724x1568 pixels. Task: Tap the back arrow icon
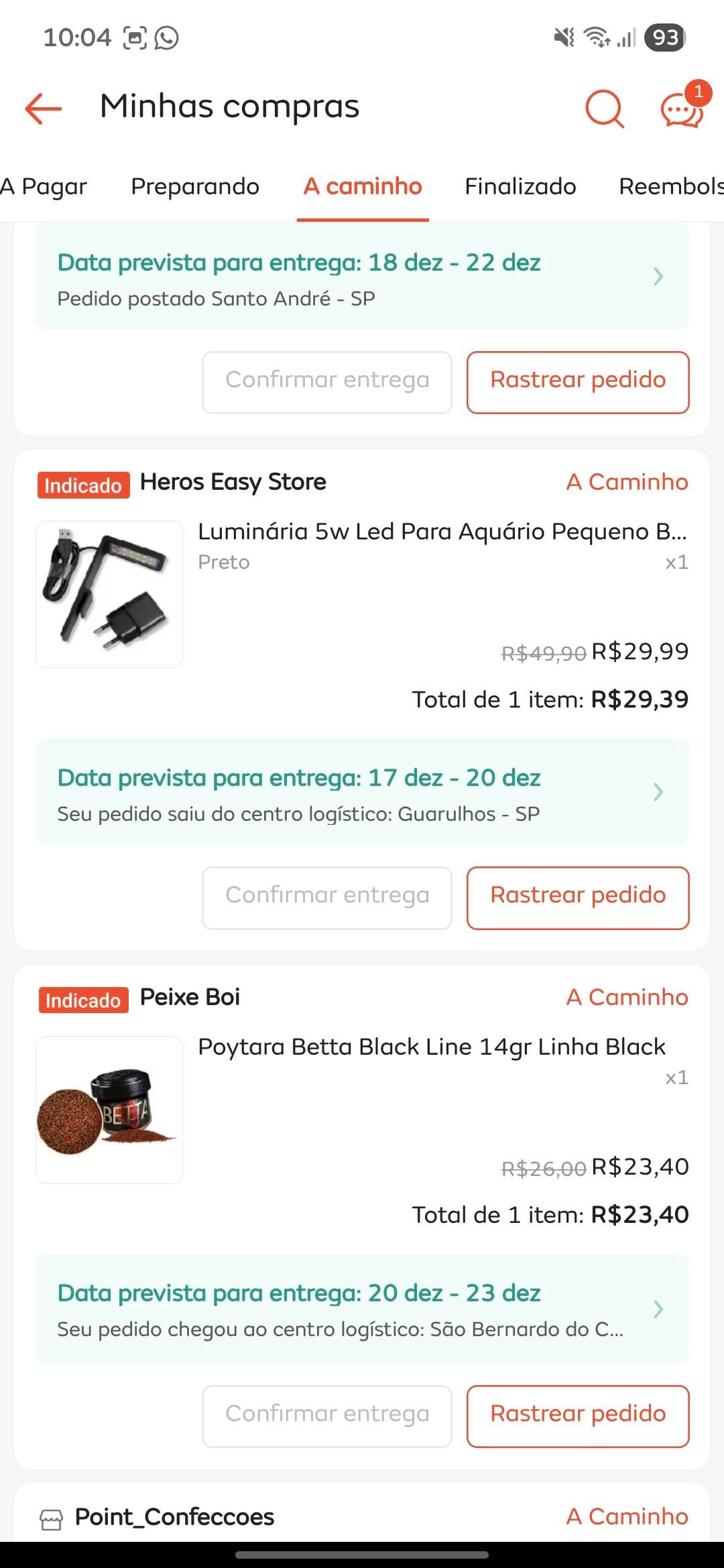[x=44, y=108]
